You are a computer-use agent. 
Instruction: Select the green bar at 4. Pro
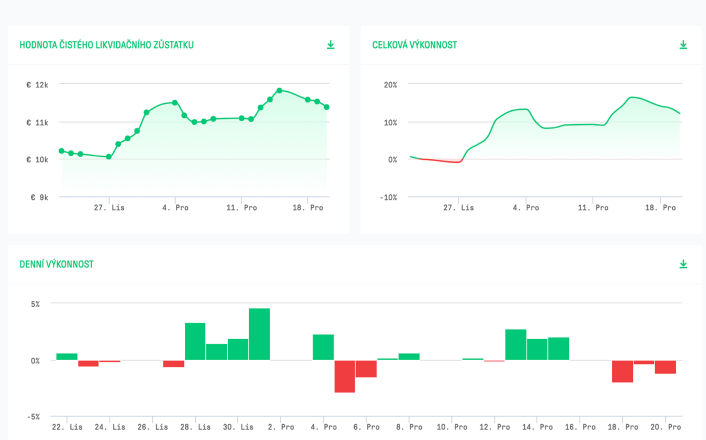tap(323, 347)
